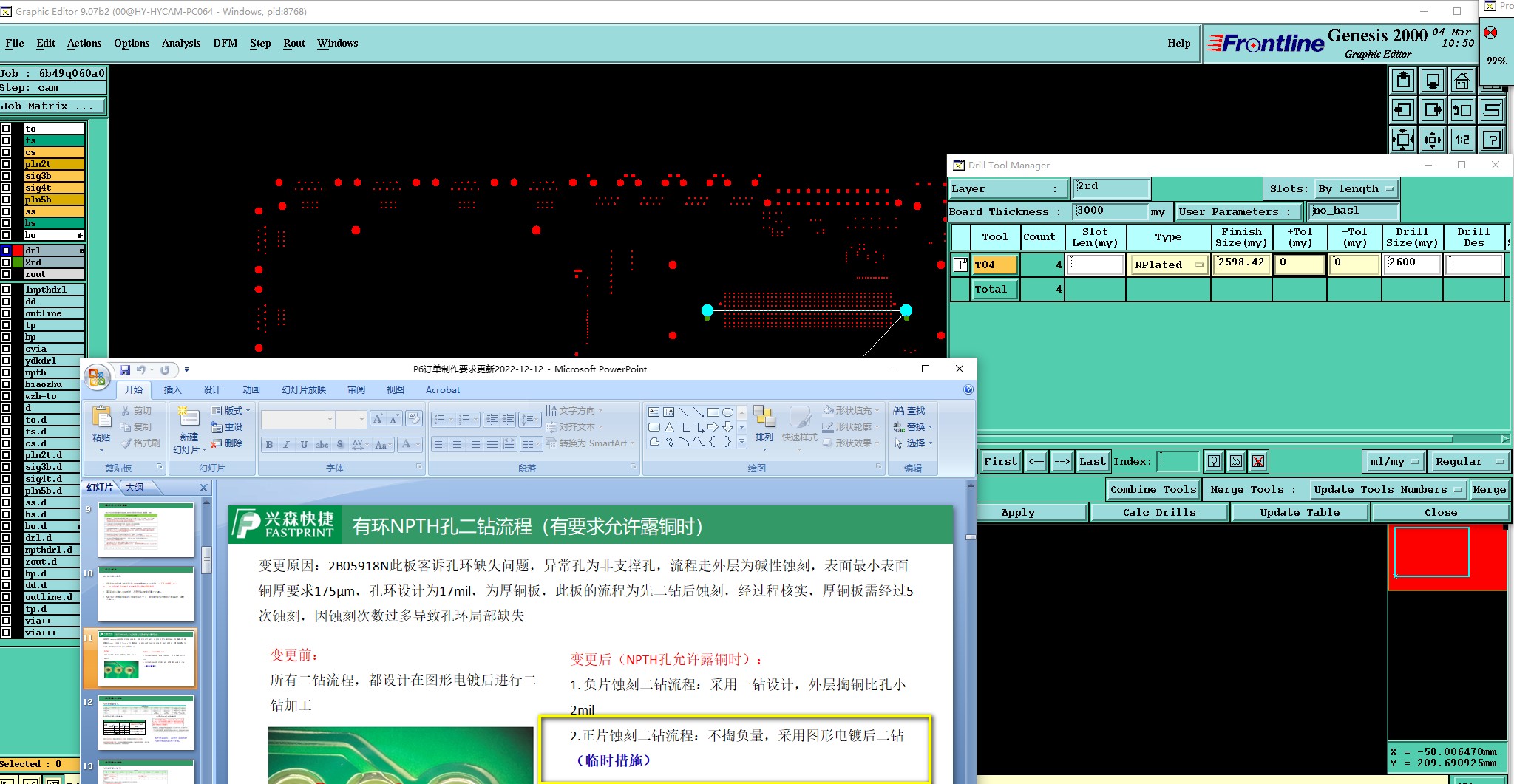Click the Office button in PowerPoint
1514x784 pixels.
(96, 378)
